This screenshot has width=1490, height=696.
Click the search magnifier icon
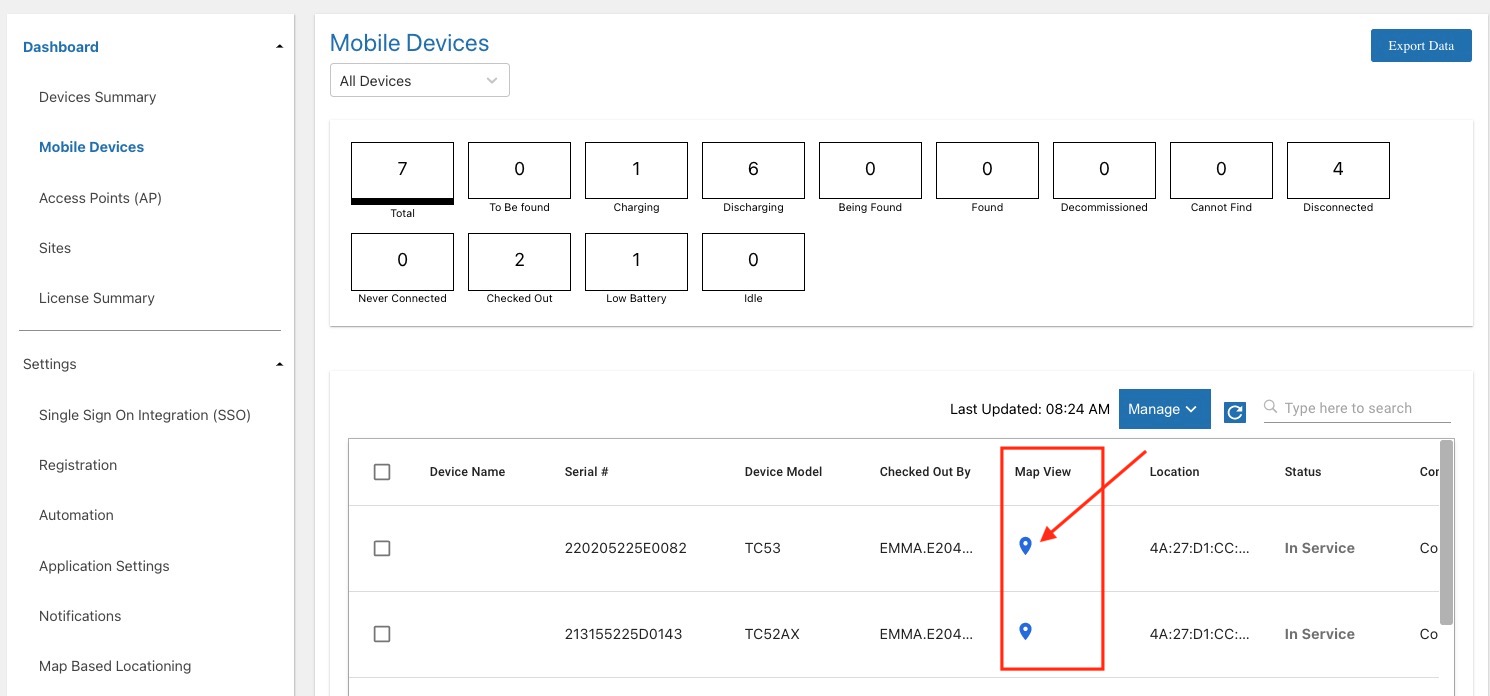pos(1269,407)
